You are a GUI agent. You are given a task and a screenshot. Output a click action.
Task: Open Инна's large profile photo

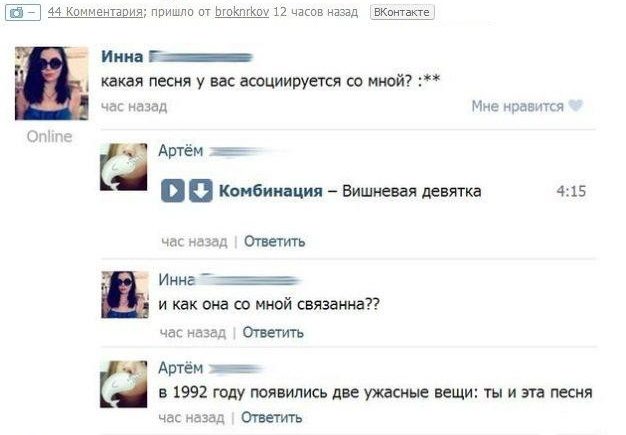click(52, 83)
